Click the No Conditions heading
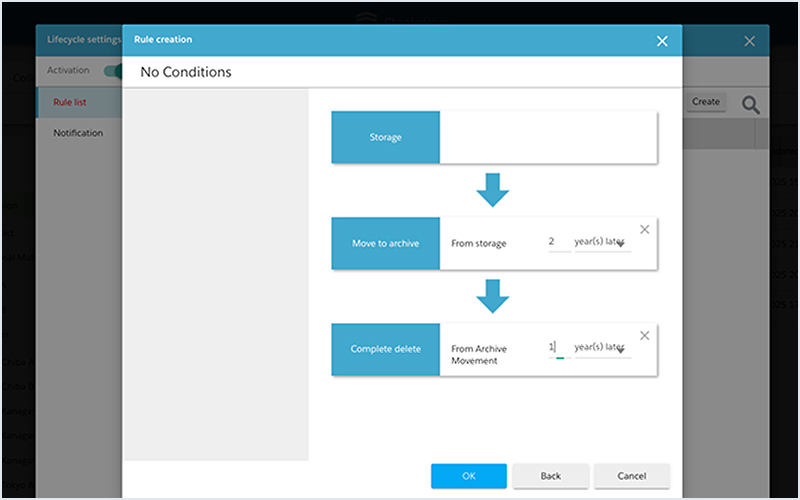Viewport: 800px width, 500px height. 186,72
